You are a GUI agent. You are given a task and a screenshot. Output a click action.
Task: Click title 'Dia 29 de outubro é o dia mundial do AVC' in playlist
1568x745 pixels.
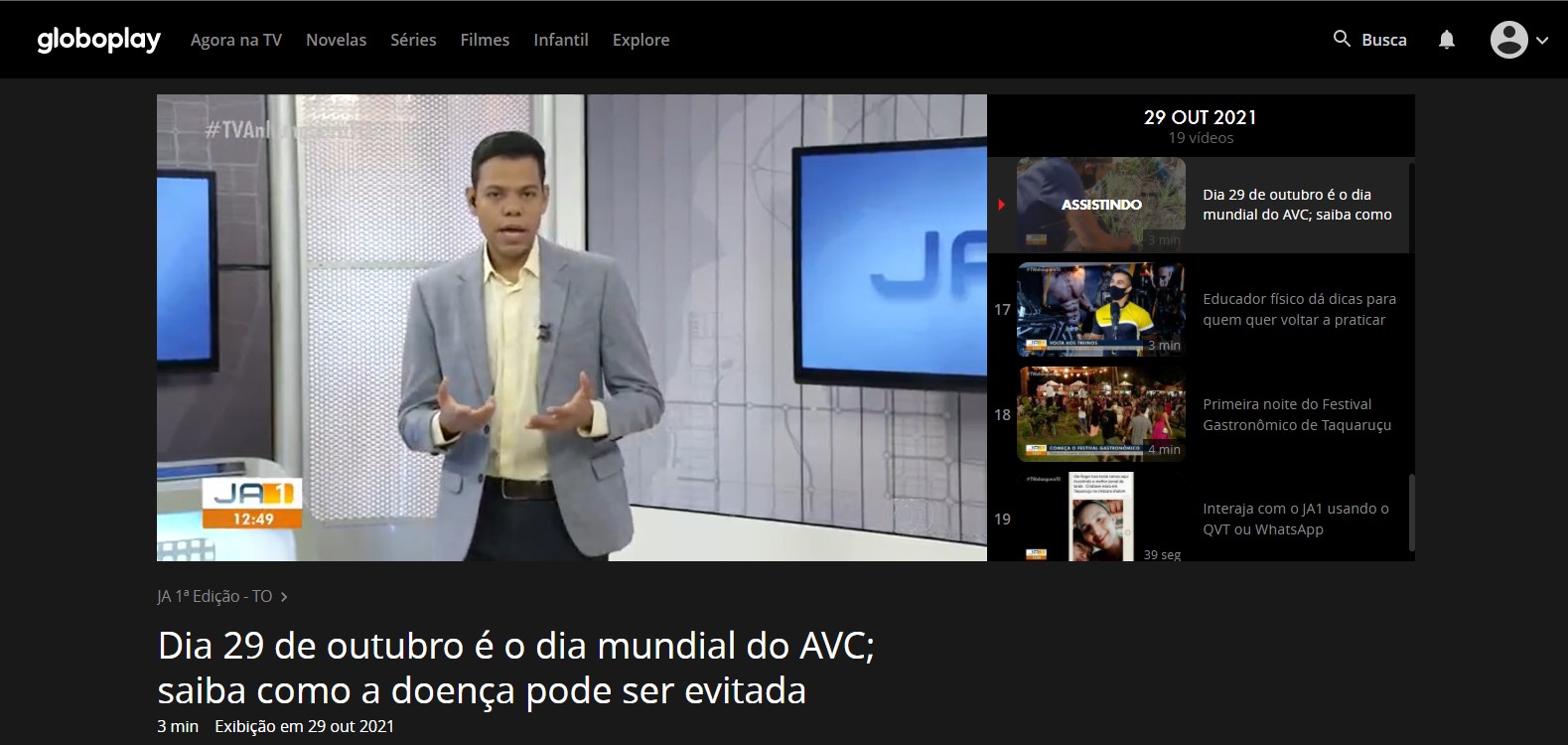point(1297,205)
